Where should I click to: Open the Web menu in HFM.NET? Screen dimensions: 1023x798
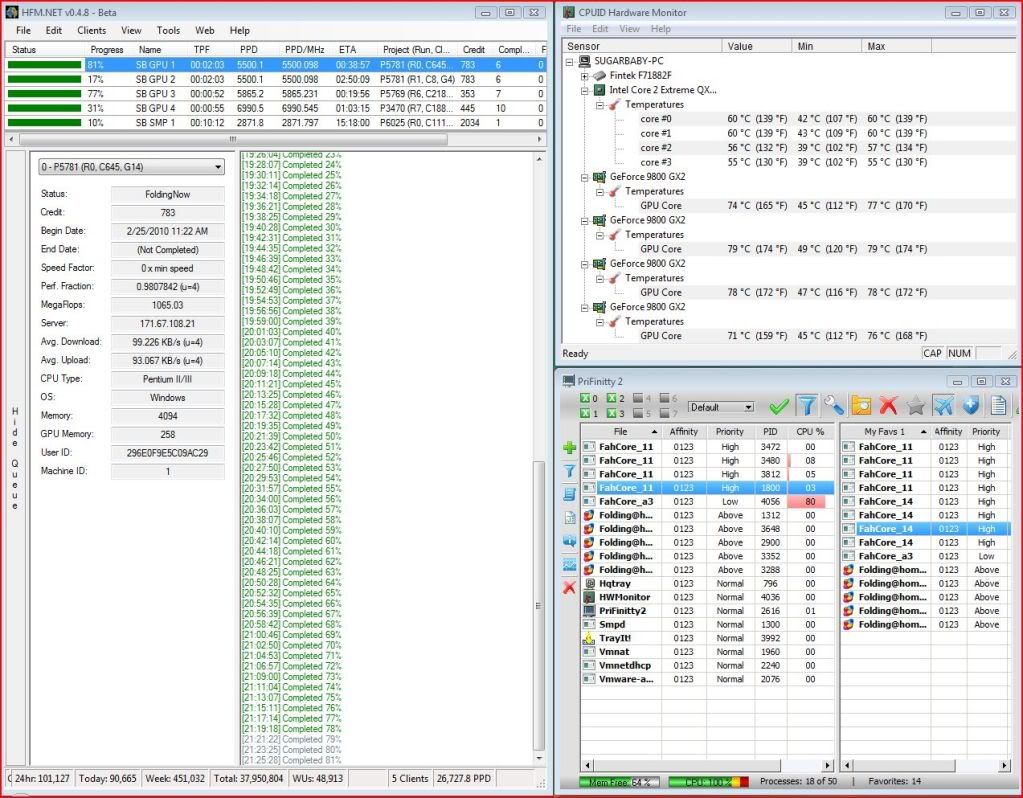tap(205, 31)
